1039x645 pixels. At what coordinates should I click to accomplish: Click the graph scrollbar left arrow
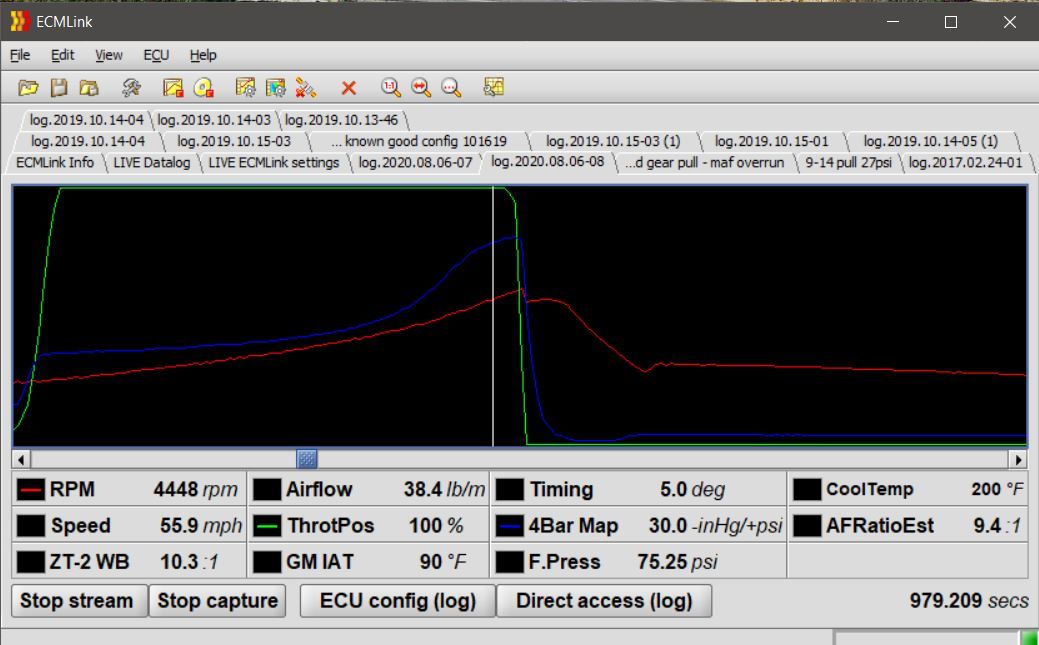coord(21,459)
